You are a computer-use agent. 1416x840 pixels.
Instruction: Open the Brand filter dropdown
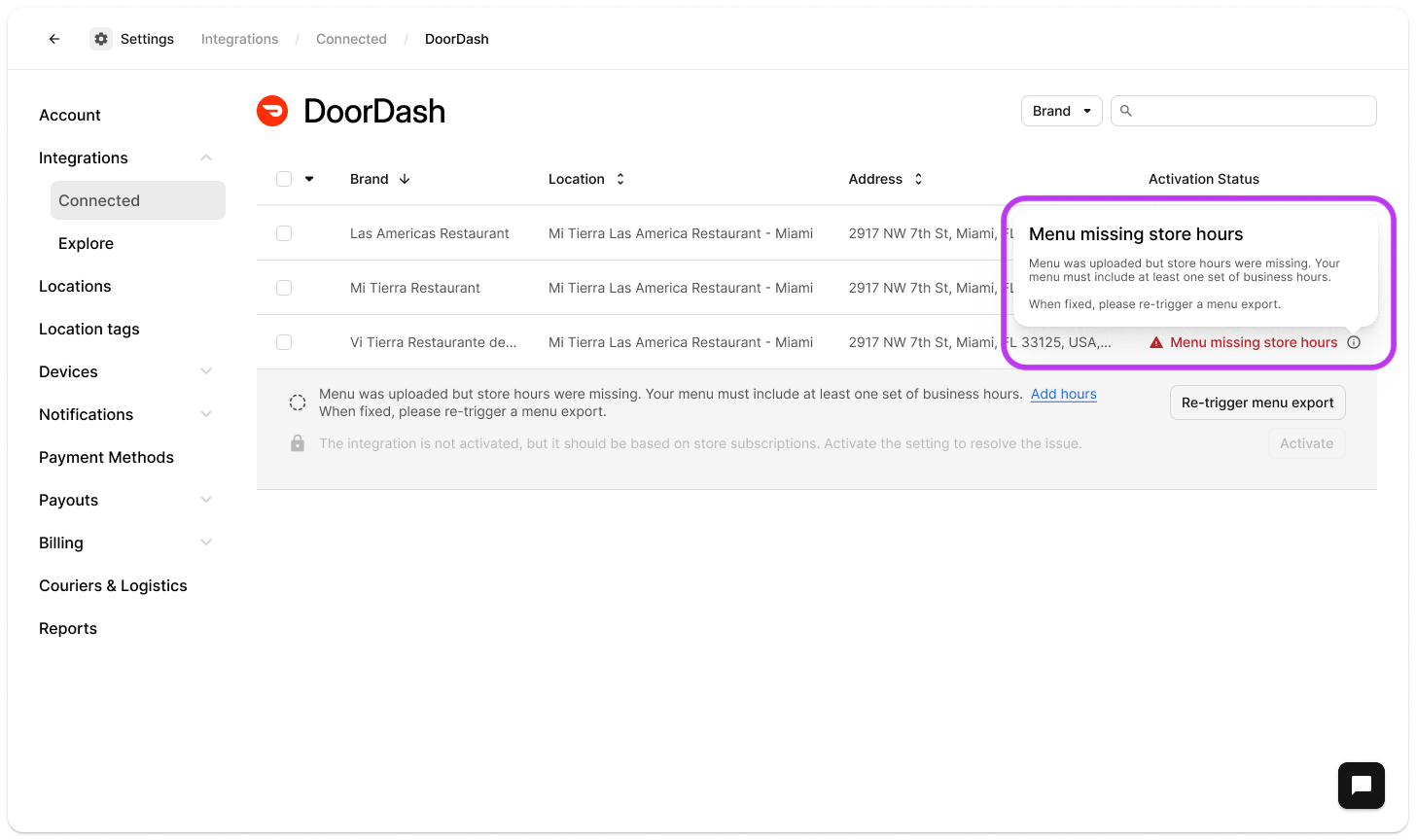point(1061,111)
